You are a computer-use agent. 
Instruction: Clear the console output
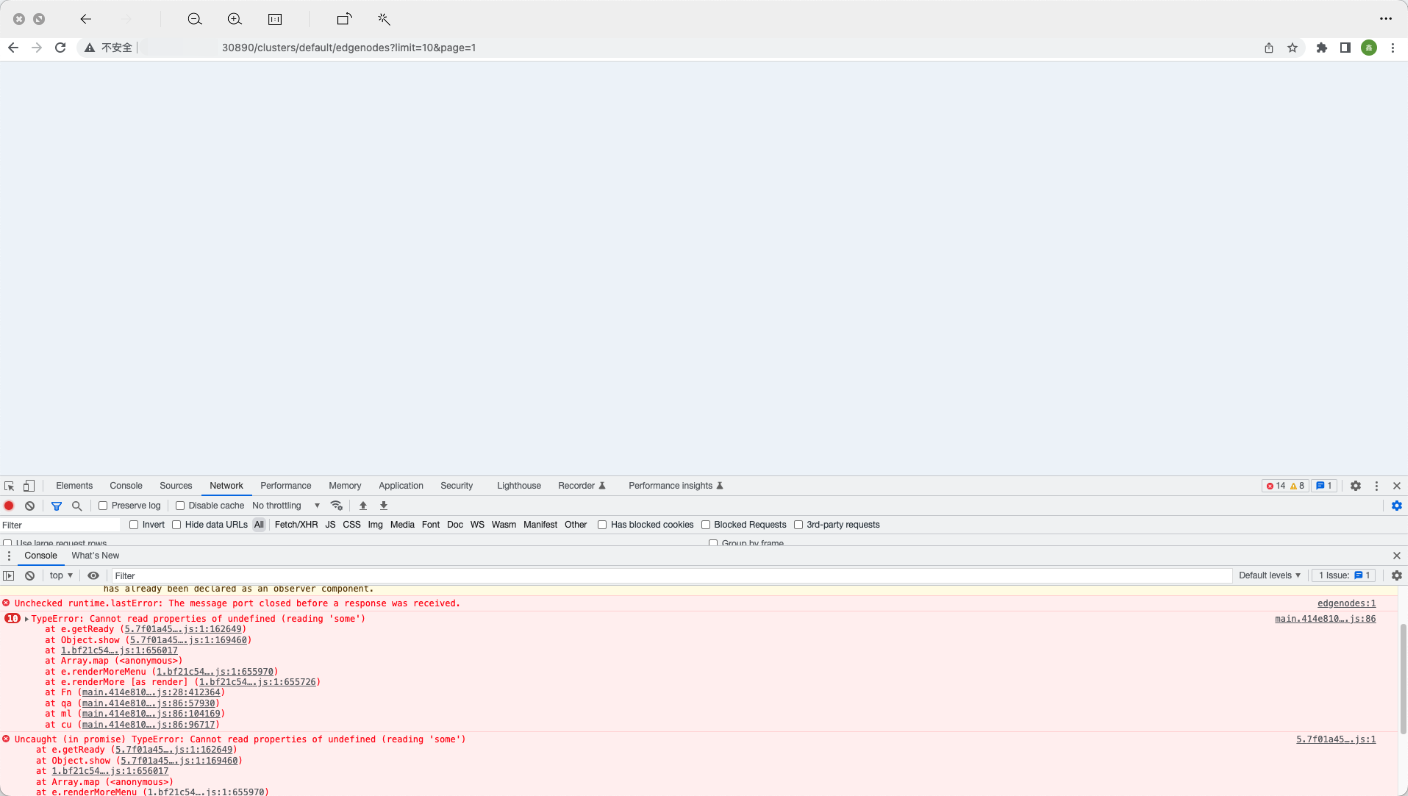[30, 576]
